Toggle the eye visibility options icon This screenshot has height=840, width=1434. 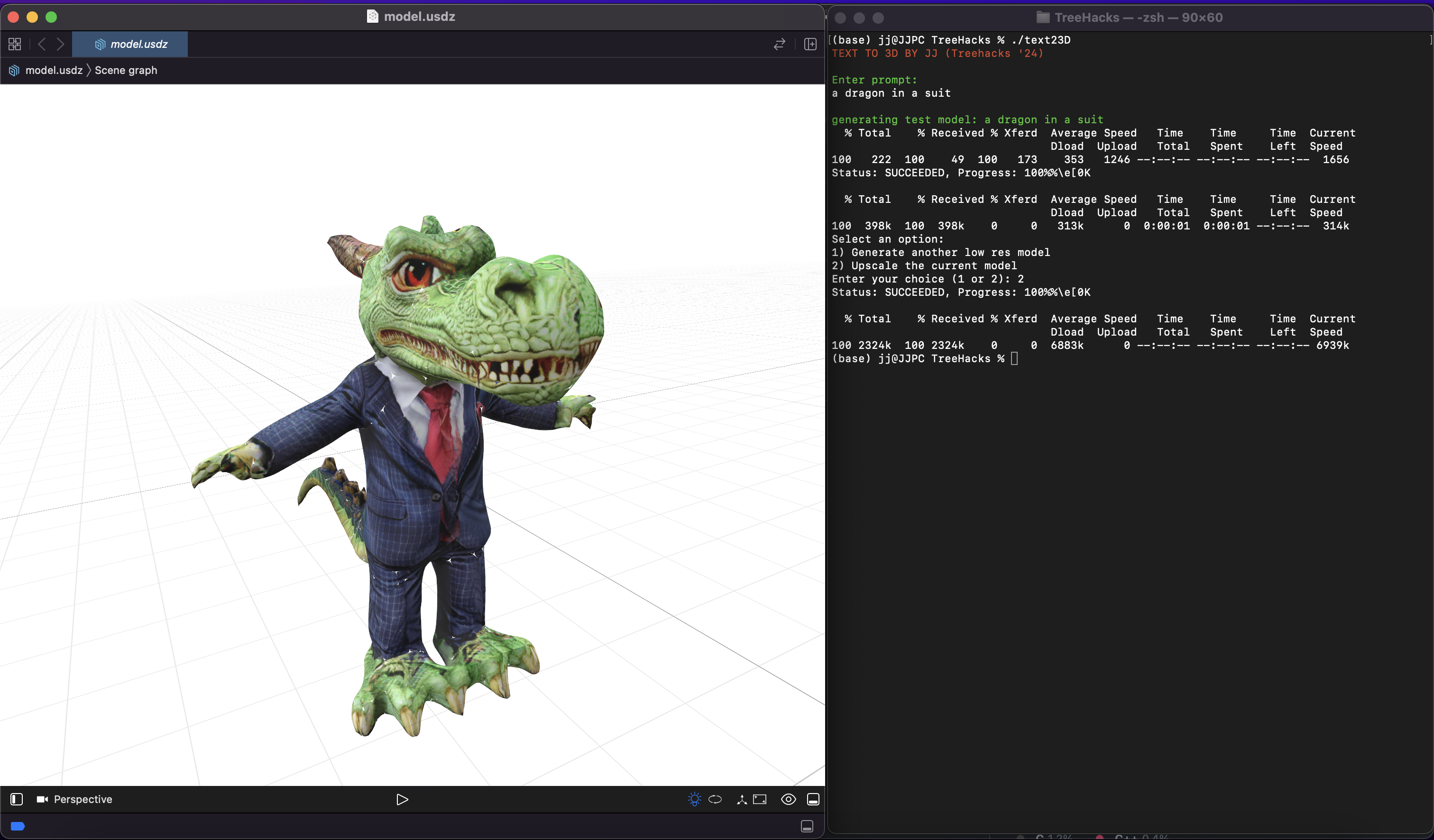pyautogui.click(x=788, y=799)
